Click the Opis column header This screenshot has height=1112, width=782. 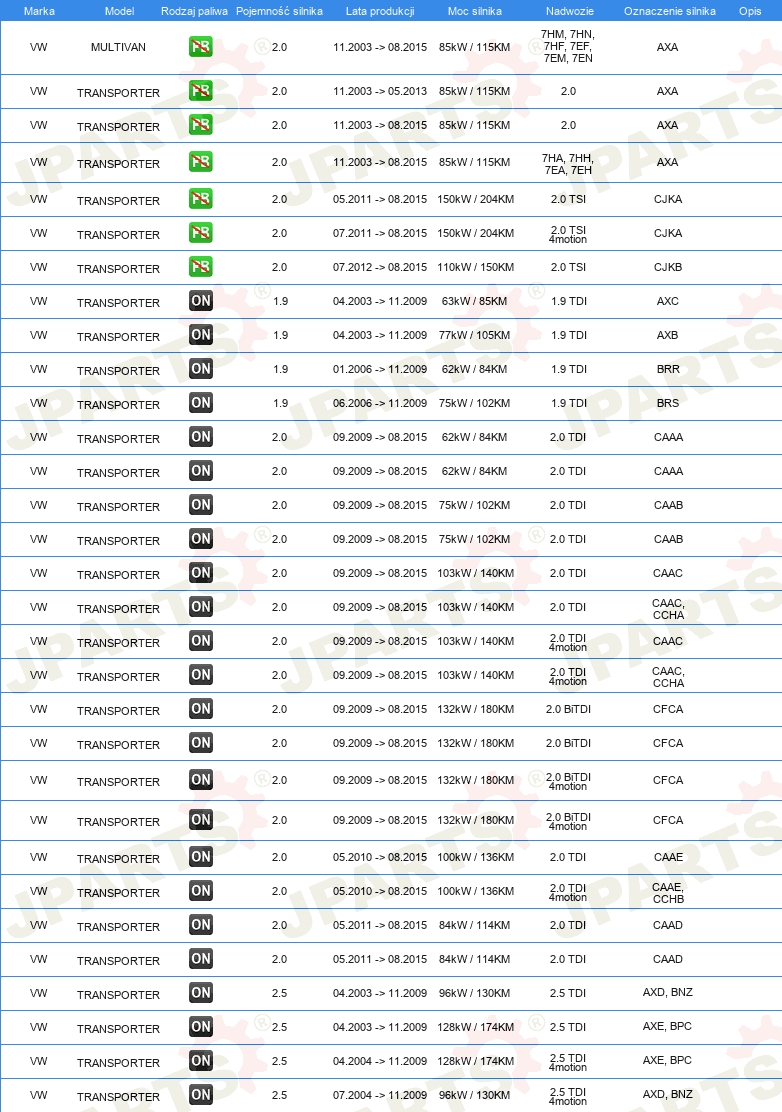point(749,11)
